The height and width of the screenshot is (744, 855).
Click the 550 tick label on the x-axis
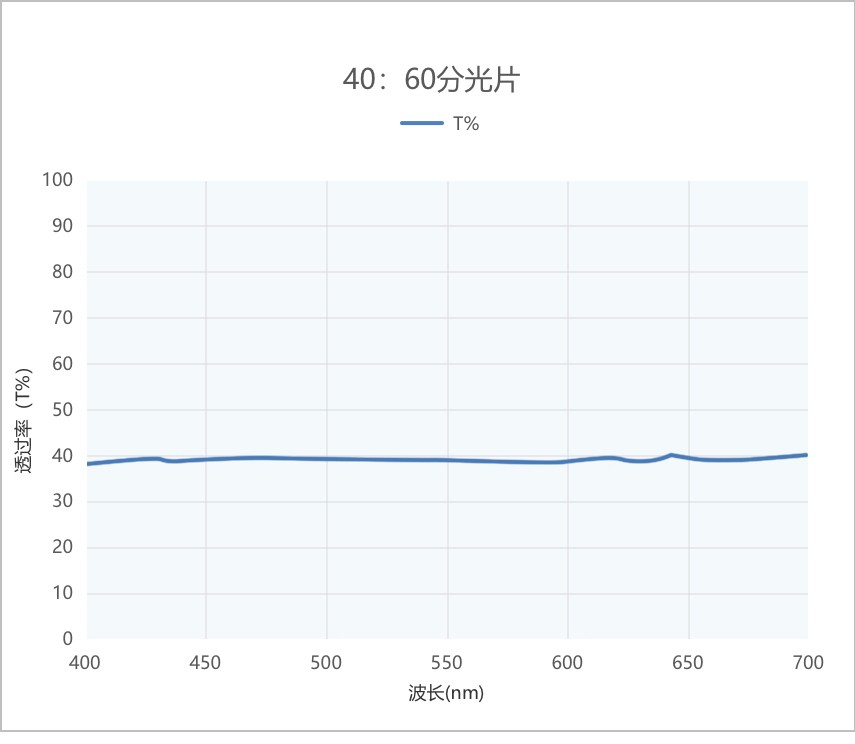(x=449, y=662)
